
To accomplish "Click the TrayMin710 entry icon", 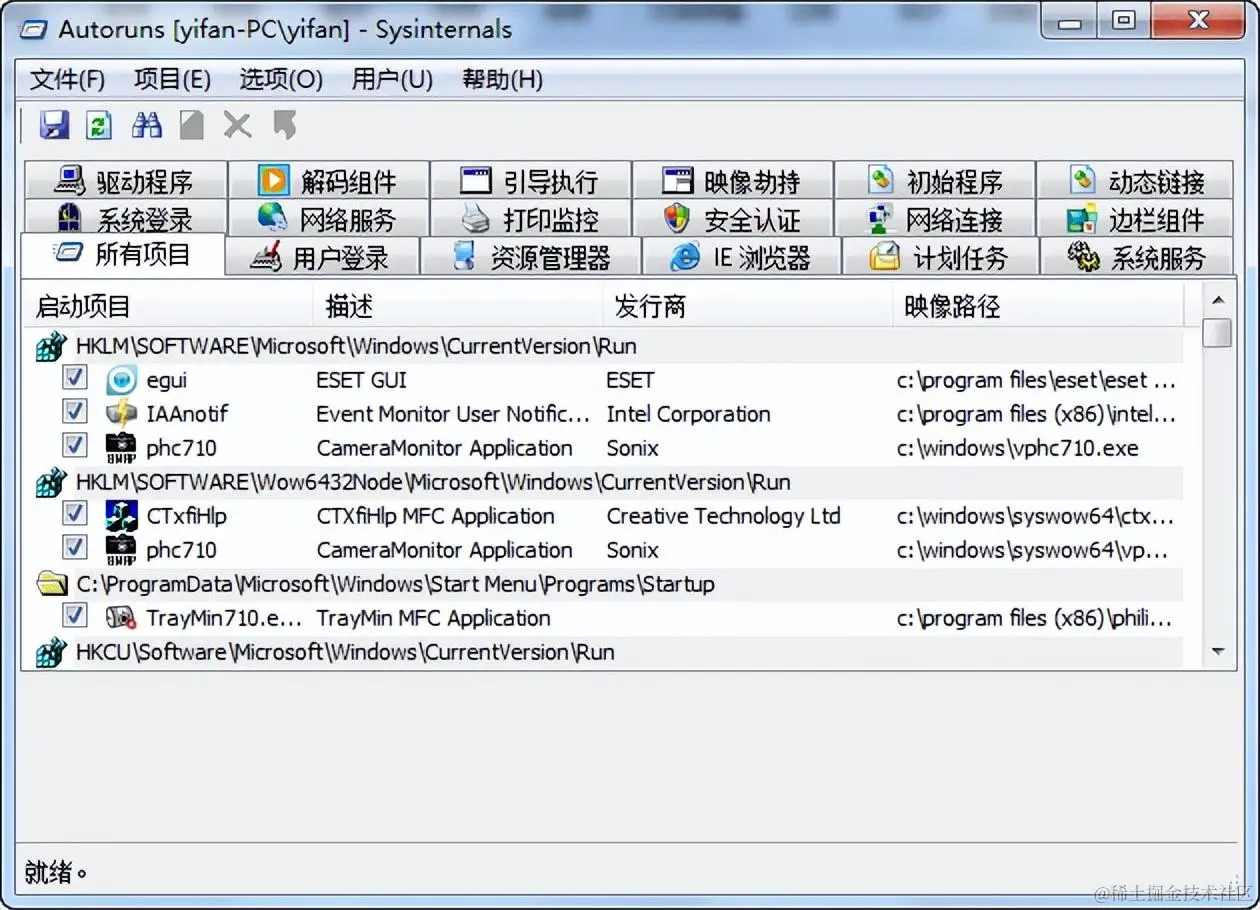I will point(121,618).
